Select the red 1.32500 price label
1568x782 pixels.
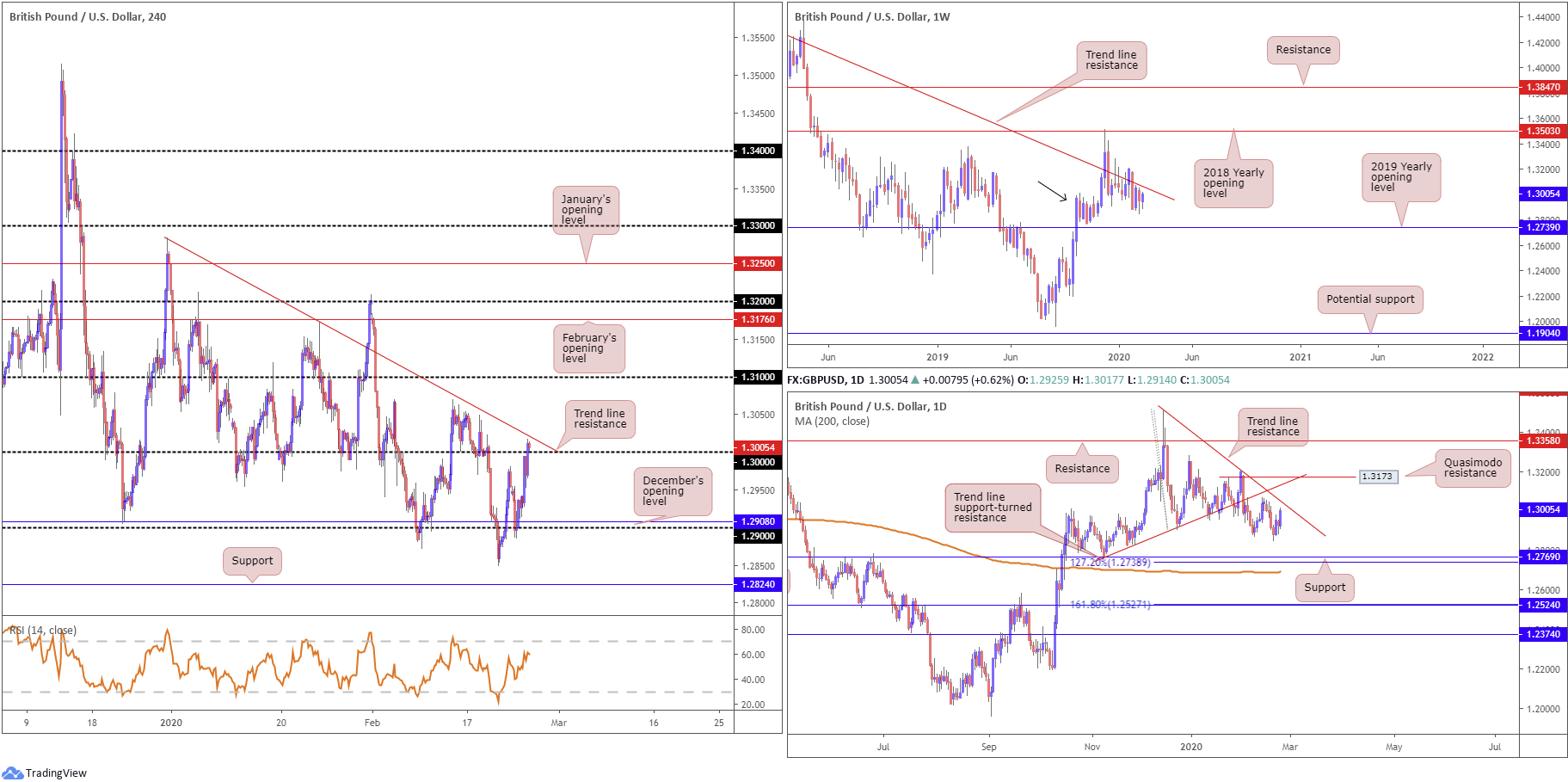758,263
